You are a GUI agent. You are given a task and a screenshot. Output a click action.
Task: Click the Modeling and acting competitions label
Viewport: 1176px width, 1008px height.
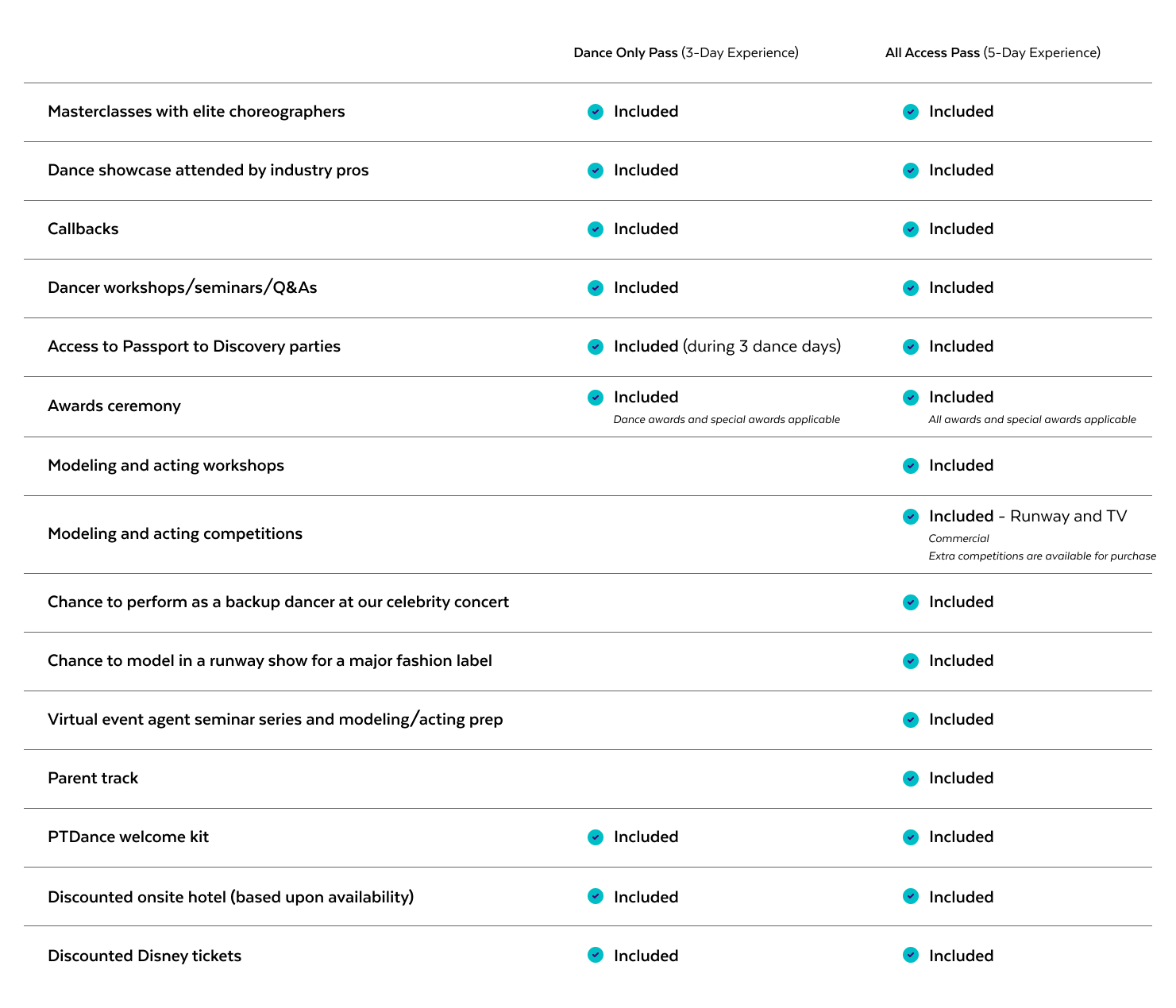(x=175, y=533)
